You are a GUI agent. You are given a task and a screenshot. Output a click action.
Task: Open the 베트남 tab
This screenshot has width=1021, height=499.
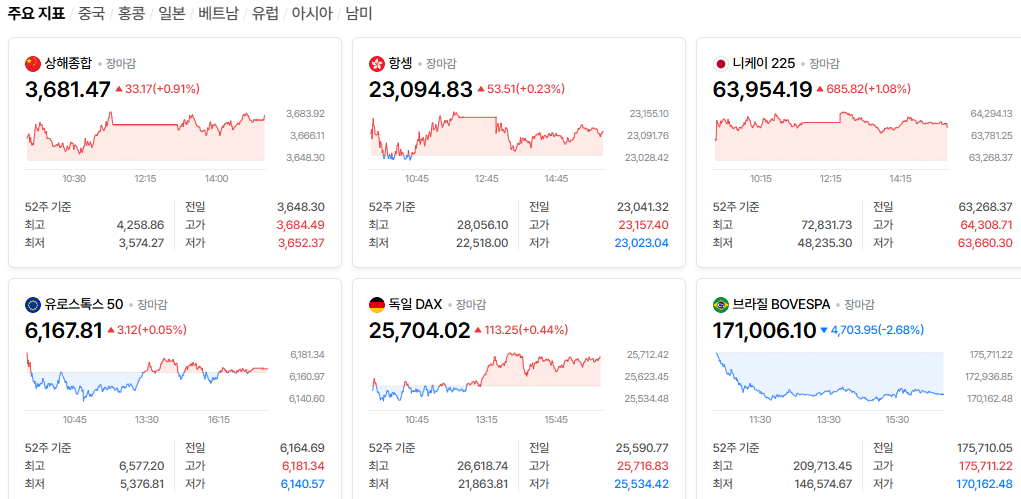coord(217,14)
